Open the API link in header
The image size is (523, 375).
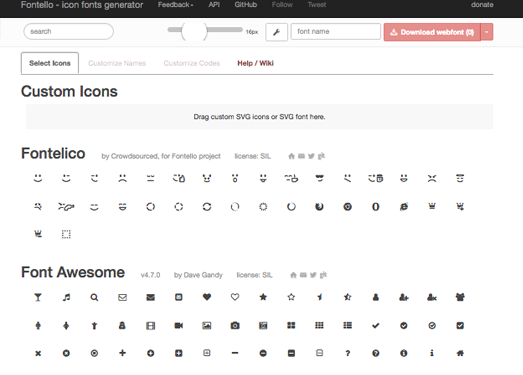click(x=214, y=5)
